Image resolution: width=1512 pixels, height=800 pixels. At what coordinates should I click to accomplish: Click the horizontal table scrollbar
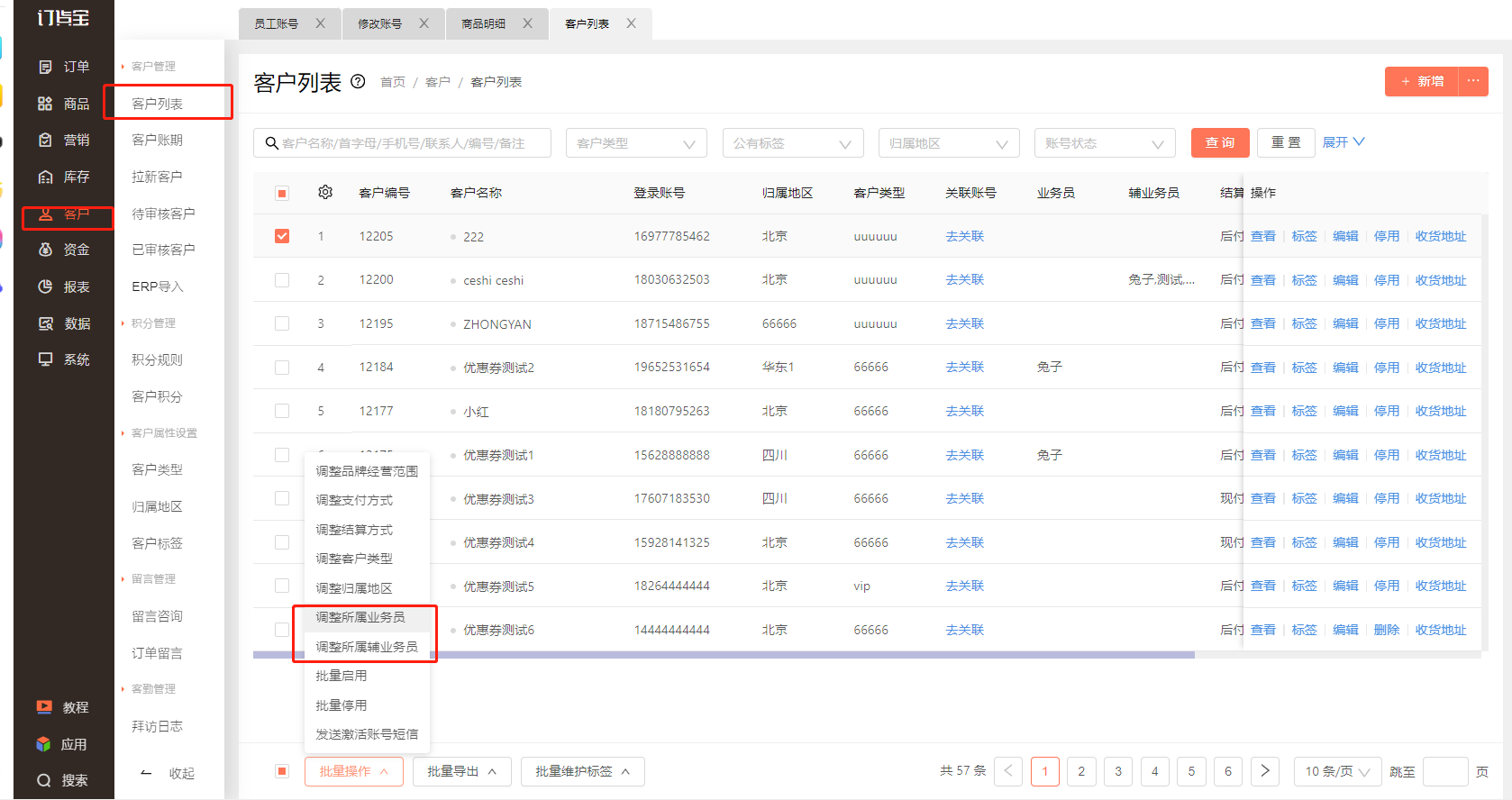(x=724, y=655)
